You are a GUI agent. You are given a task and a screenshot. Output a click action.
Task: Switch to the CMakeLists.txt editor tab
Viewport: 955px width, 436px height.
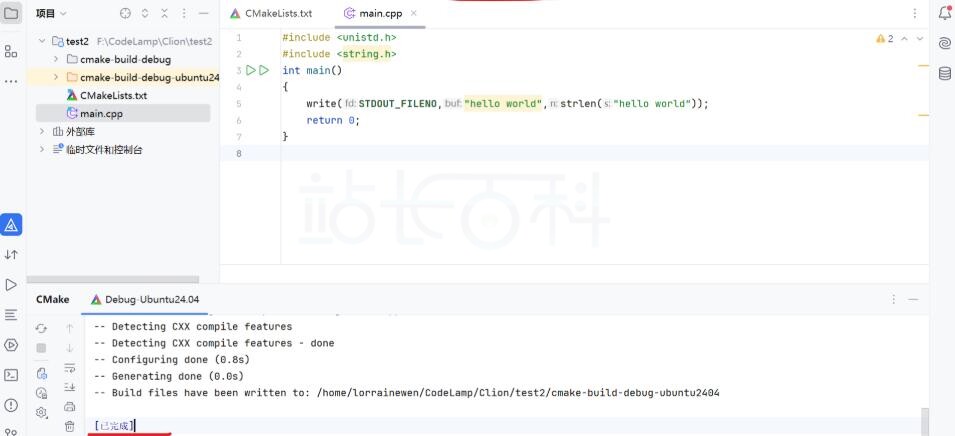[x=271, y=13]
